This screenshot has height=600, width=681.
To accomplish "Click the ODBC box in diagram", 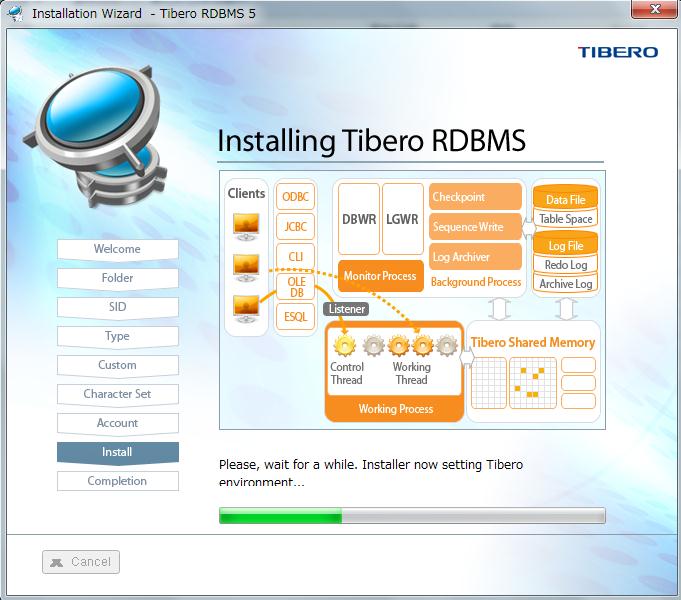I will click(295, 197).
